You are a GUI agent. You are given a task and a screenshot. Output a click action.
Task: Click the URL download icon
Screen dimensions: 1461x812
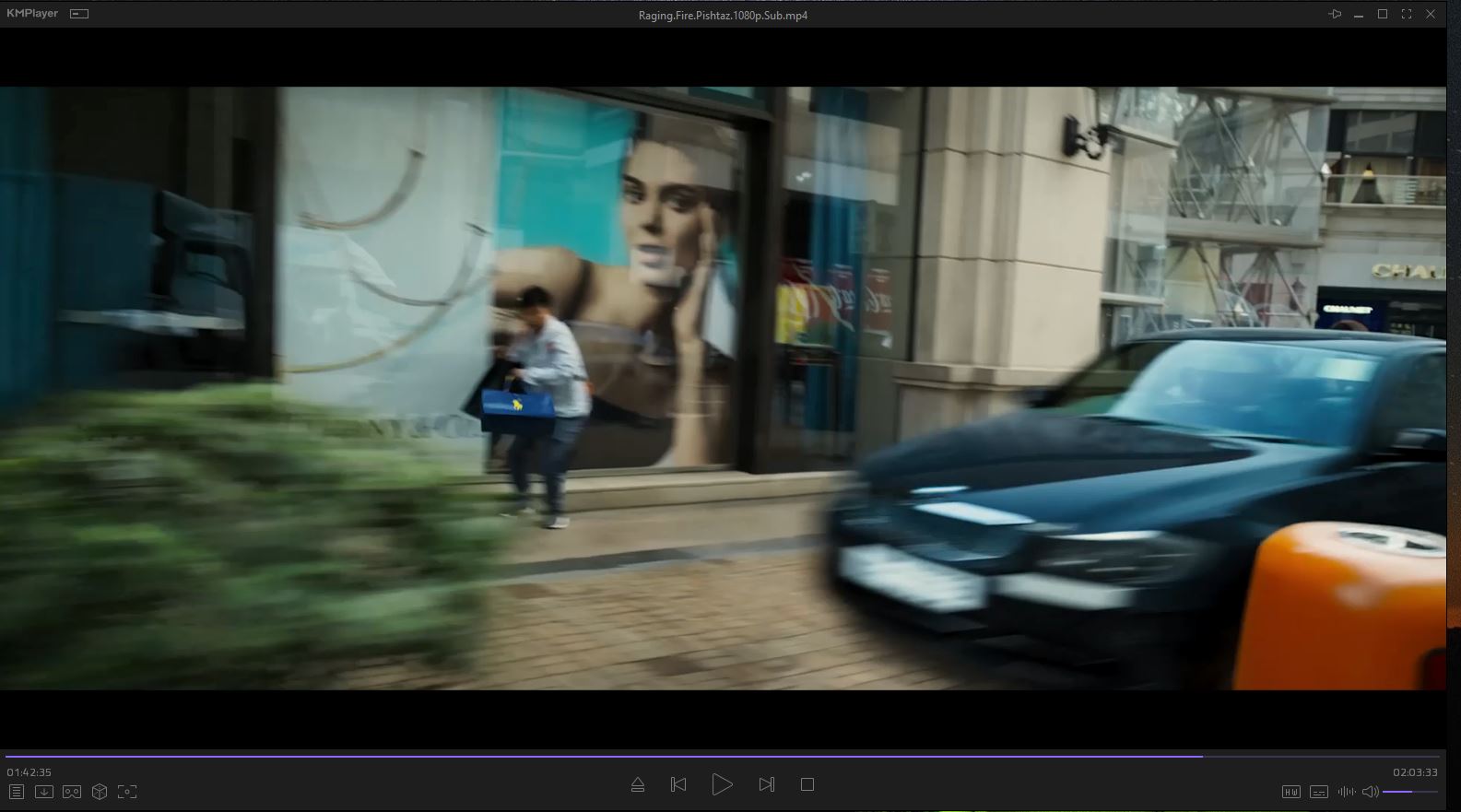pyautogui.click(x=44, y=792)
